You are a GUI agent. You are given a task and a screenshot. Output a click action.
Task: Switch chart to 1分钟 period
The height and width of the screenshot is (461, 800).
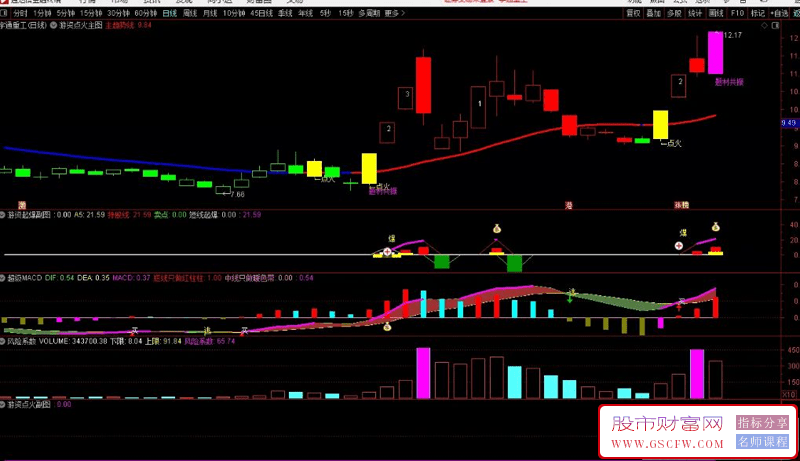point(42,13)
